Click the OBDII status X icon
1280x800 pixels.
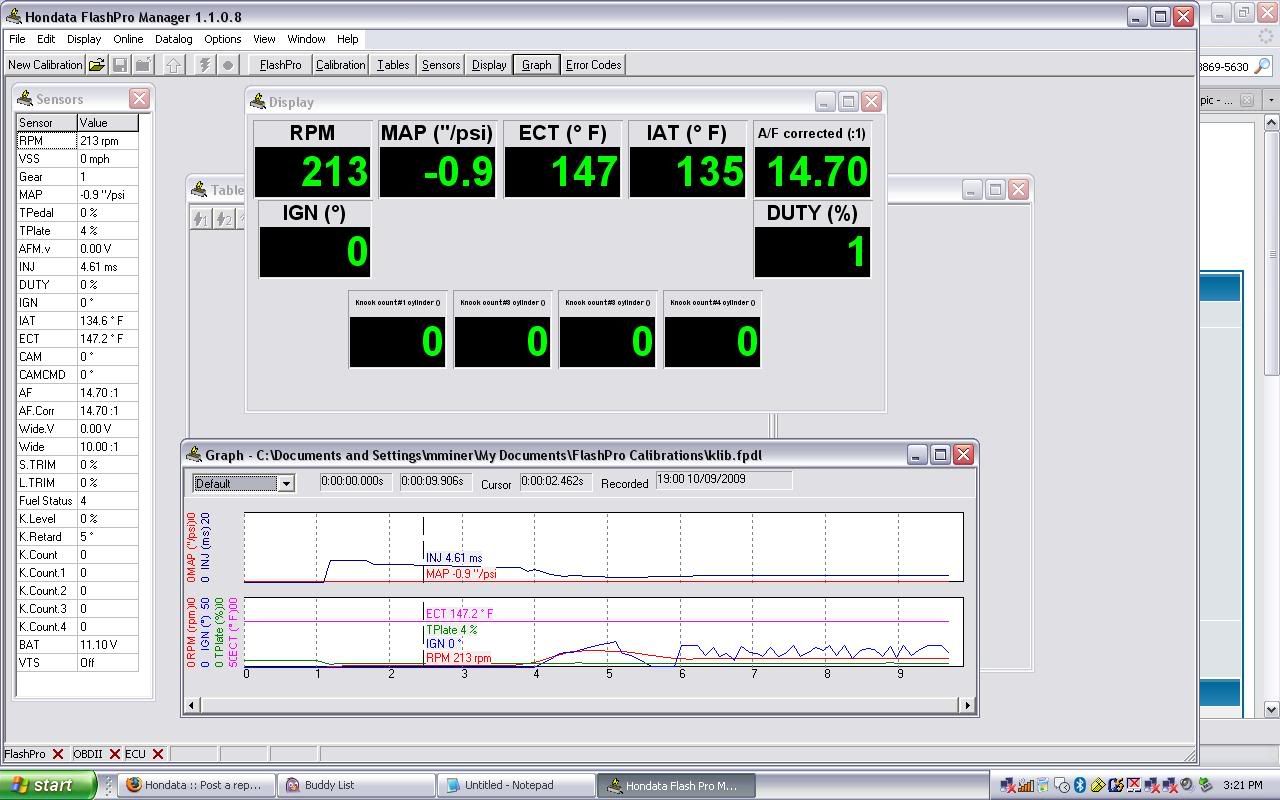coord(115,754)
